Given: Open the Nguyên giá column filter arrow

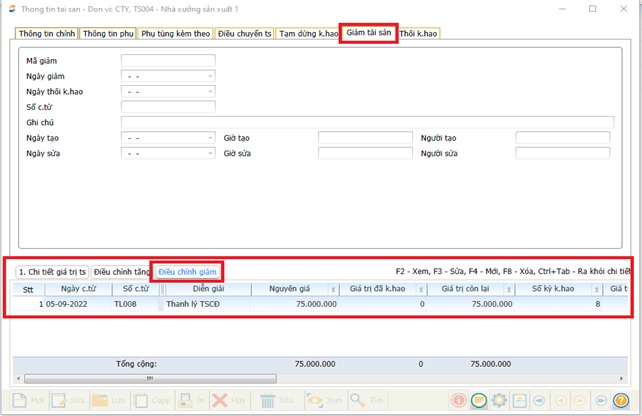Looking at the screenshot, I should (333, 290).
